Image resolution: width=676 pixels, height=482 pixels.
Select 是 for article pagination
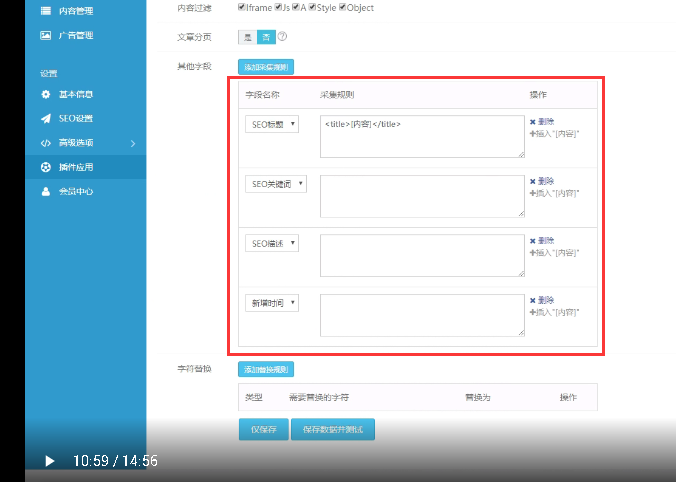click(x=247, y=37)
